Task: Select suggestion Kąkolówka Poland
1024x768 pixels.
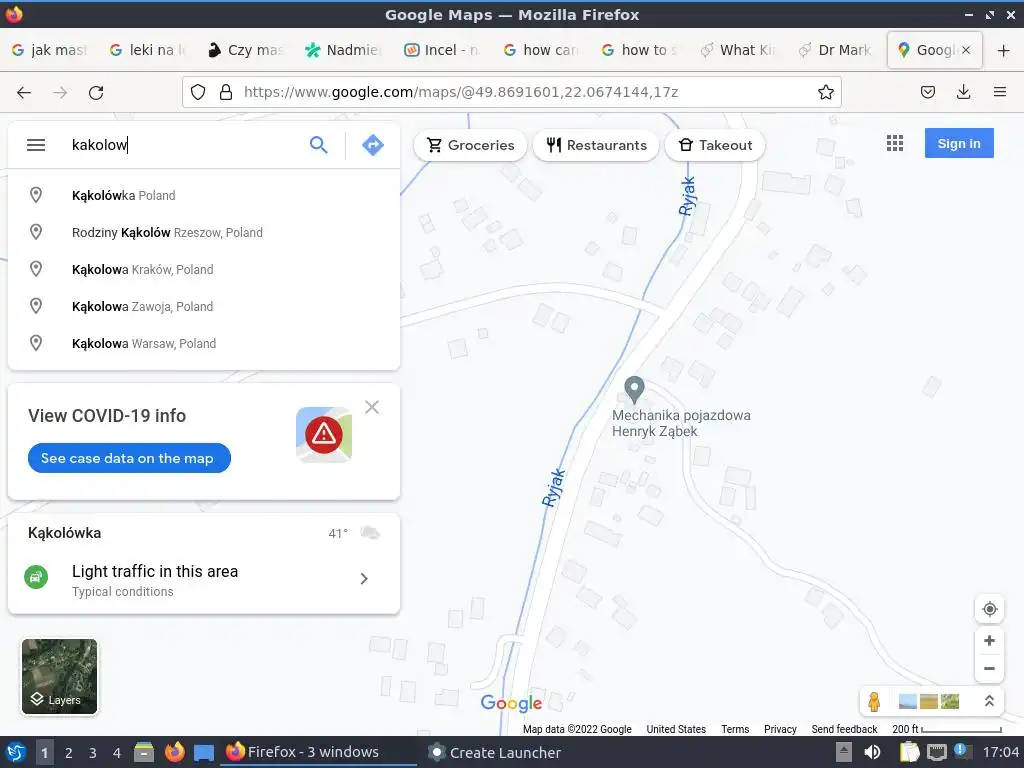Action: tap(204, 195)
